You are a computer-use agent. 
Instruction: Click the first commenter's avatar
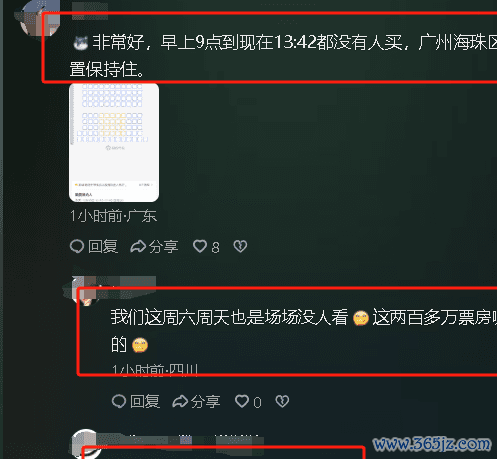(40, 18)
